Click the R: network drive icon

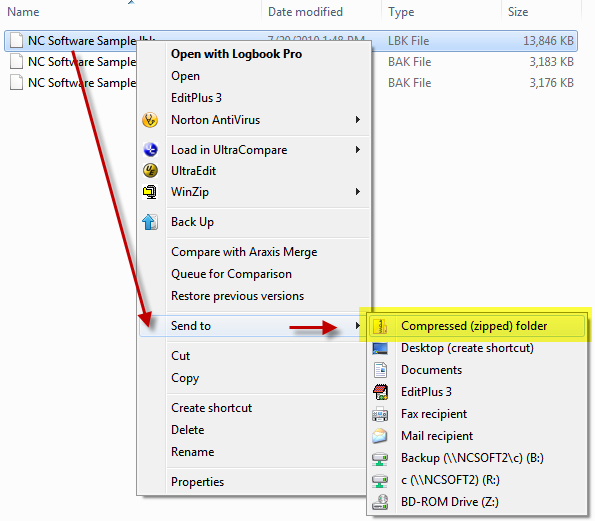point(380,480)
